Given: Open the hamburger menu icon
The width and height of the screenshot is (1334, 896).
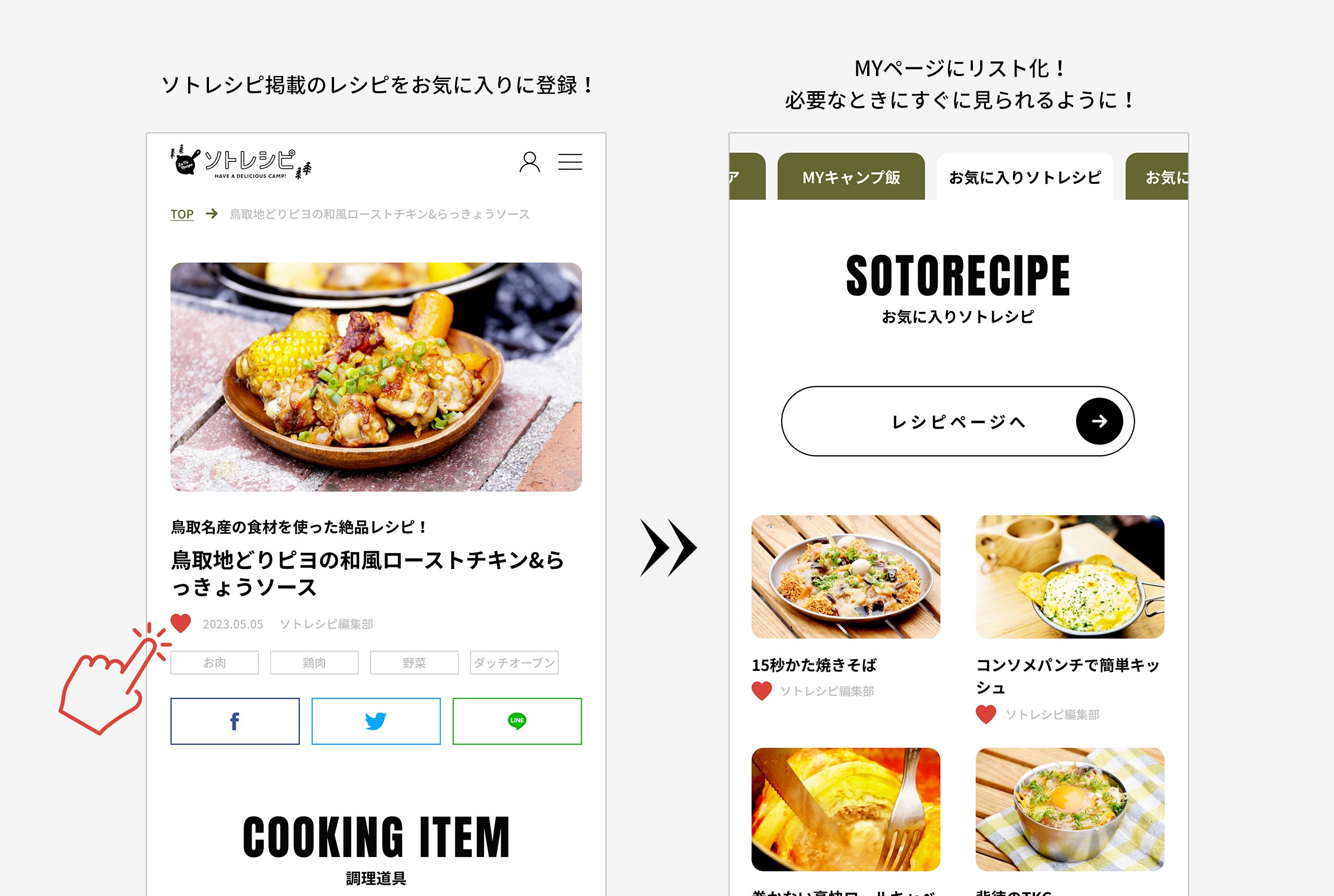Looking at the screenshot, I should point(570,163).
